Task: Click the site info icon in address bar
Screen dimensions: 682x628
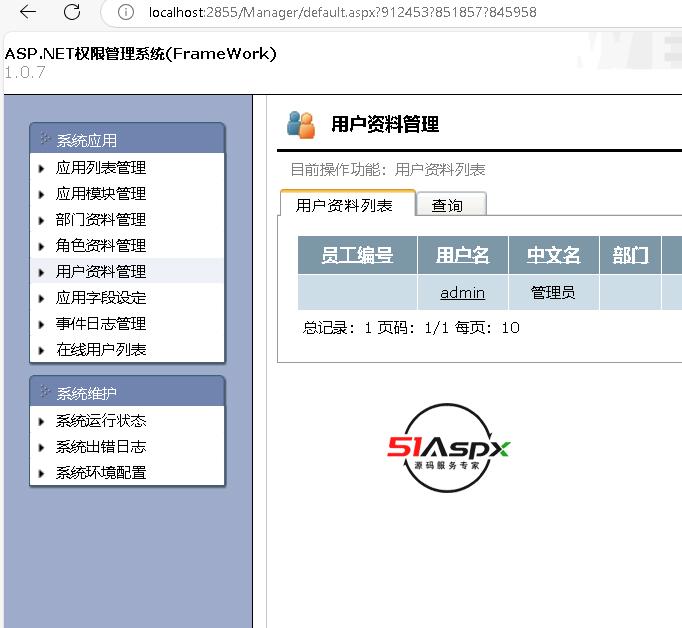Action: 126,12
